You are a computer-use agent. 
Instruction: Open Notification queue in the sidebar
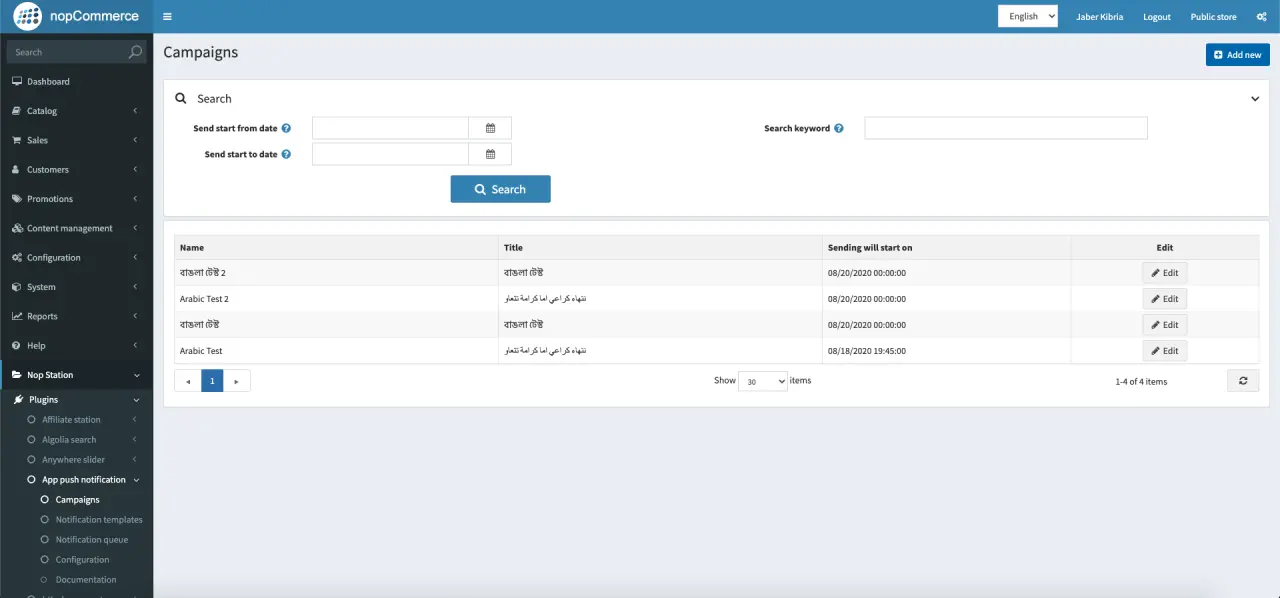pyautogui.click(x=92, y=540)
